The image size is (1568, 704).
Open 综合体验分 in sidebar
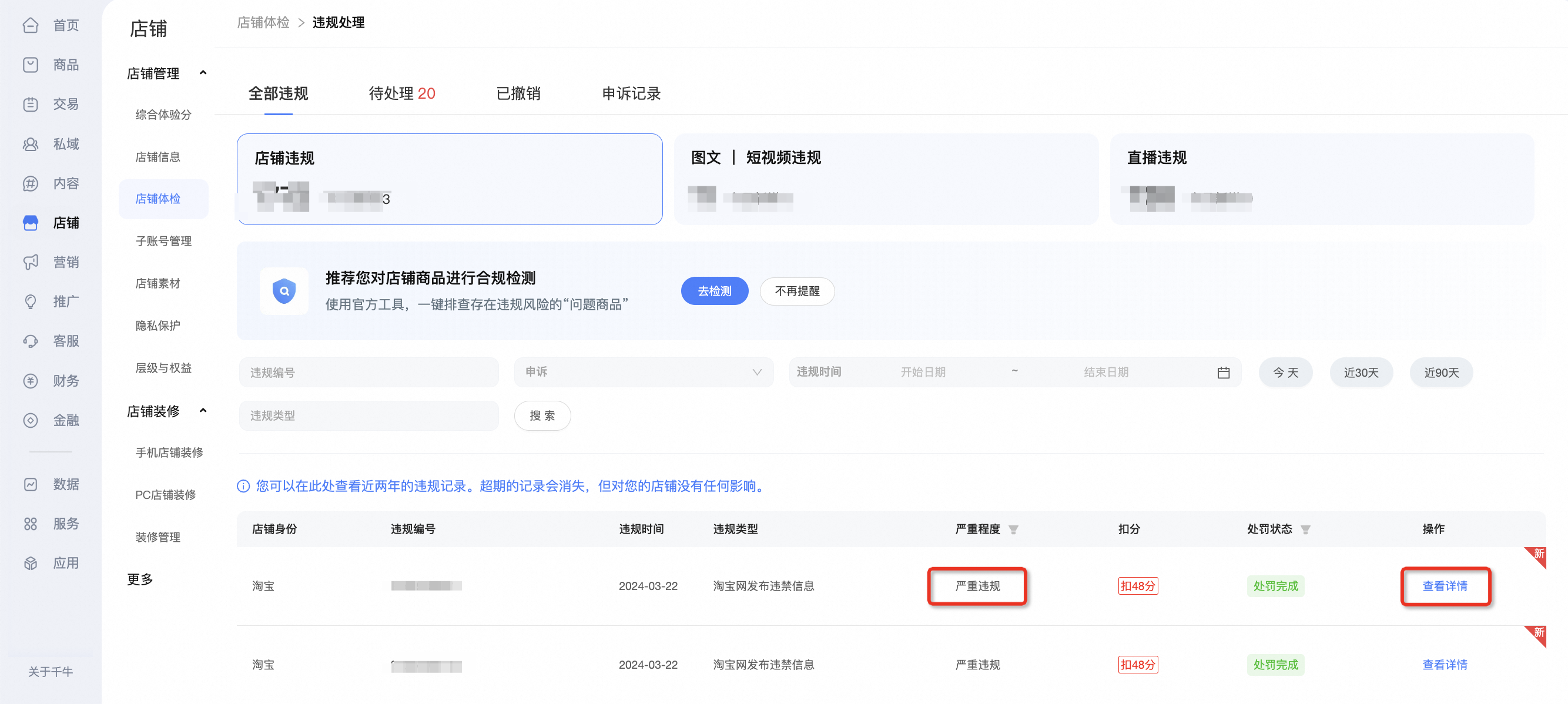[163, 115]
